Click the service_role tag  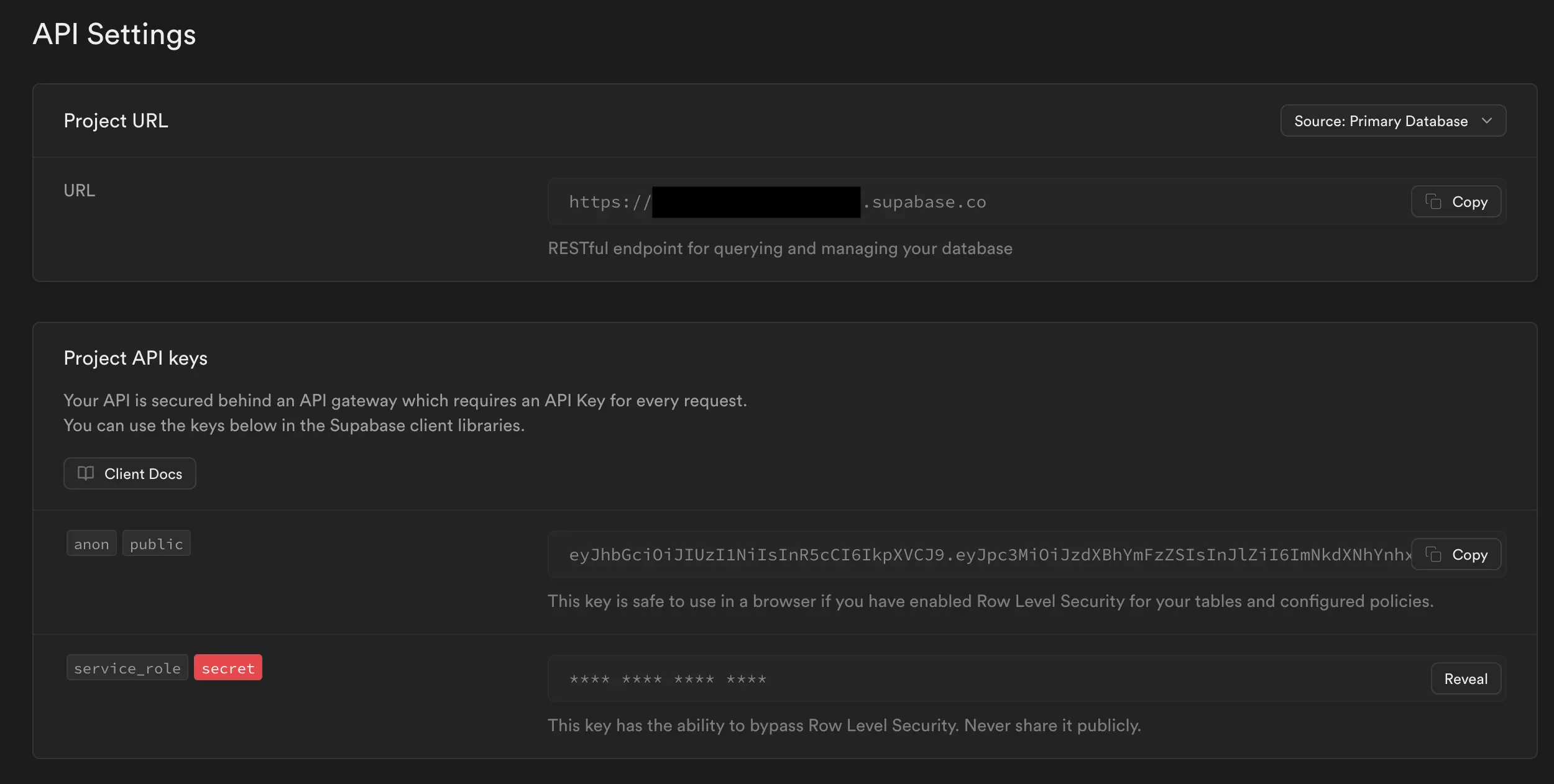click(127, 668)
